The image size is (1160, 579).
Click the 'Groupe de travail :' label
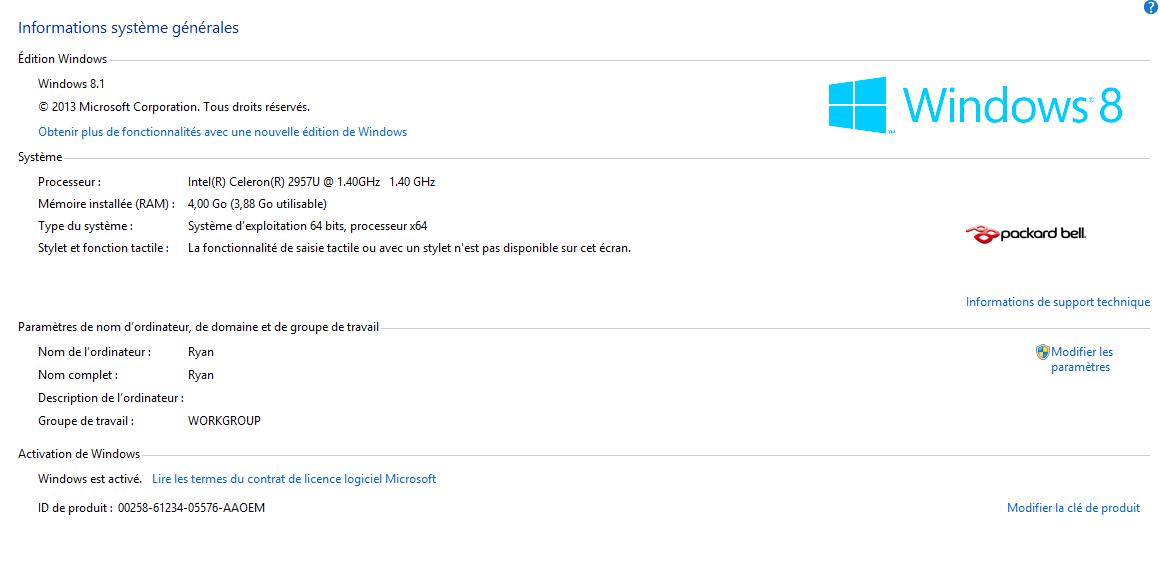[x=87, y=421]
